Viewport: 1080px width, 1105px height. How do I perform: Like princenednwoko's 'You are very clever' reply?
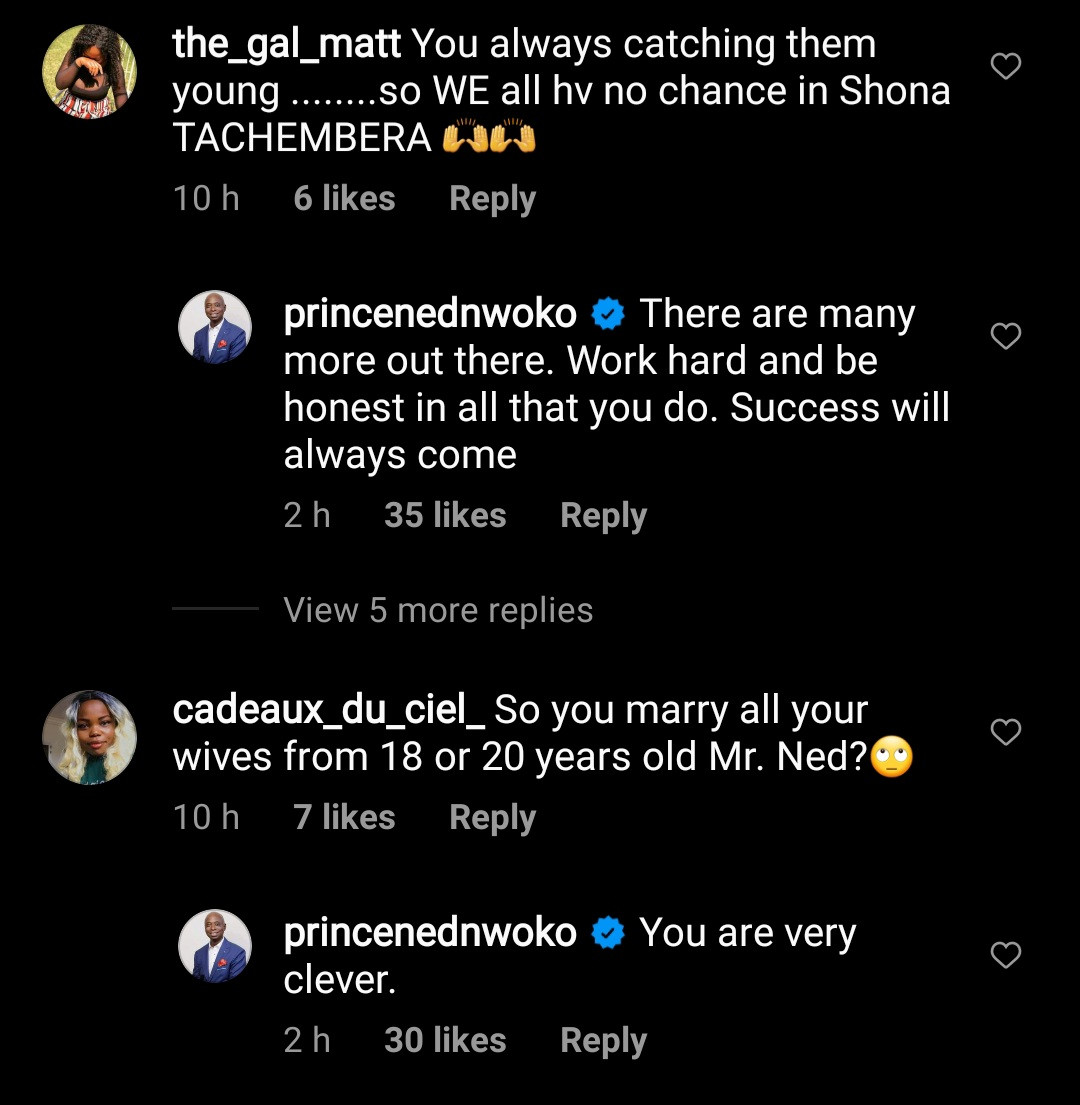tap(1005, 956)
